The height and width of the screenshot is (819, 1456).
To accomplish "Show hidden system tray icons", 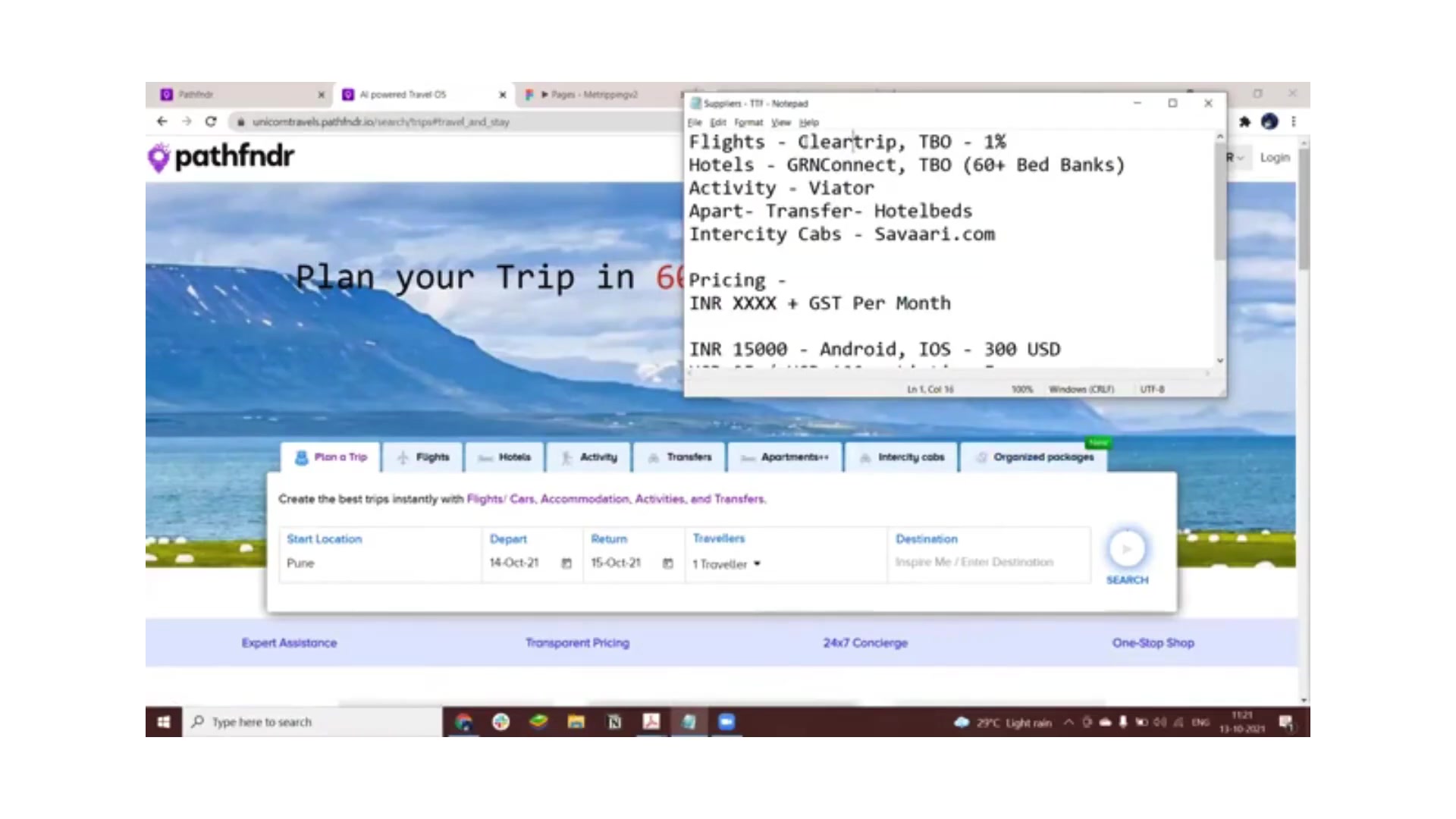I will [x=1068, y=723].
